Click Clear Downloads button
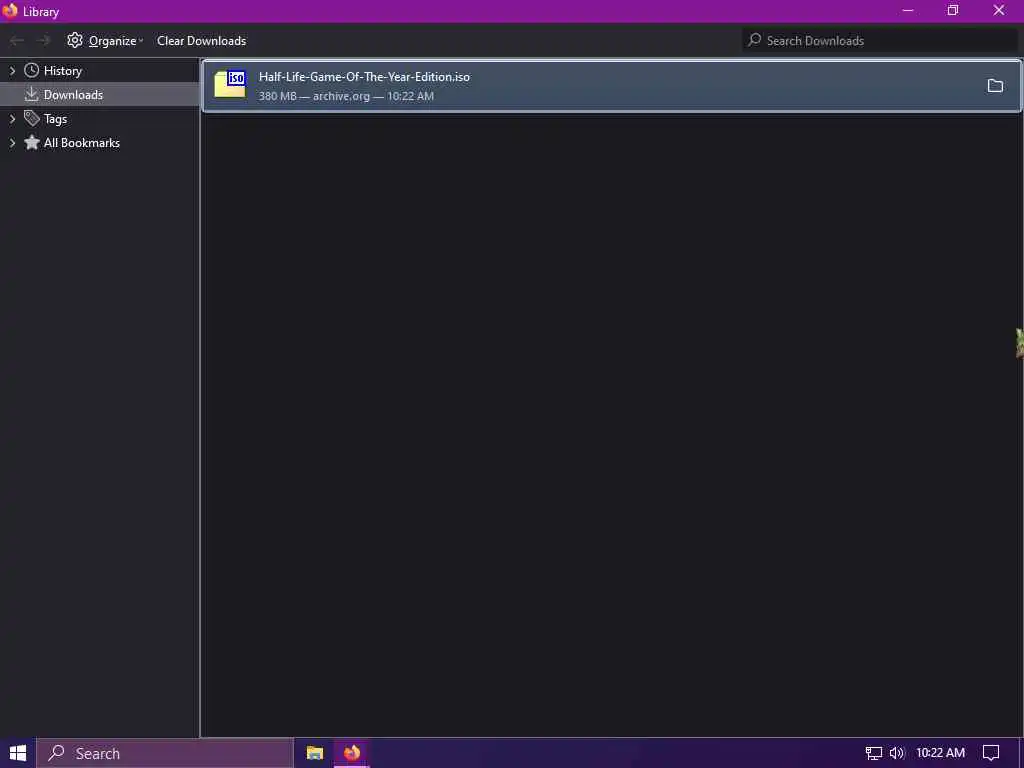This screenshot has width=1024, height=768. [201, 40]
